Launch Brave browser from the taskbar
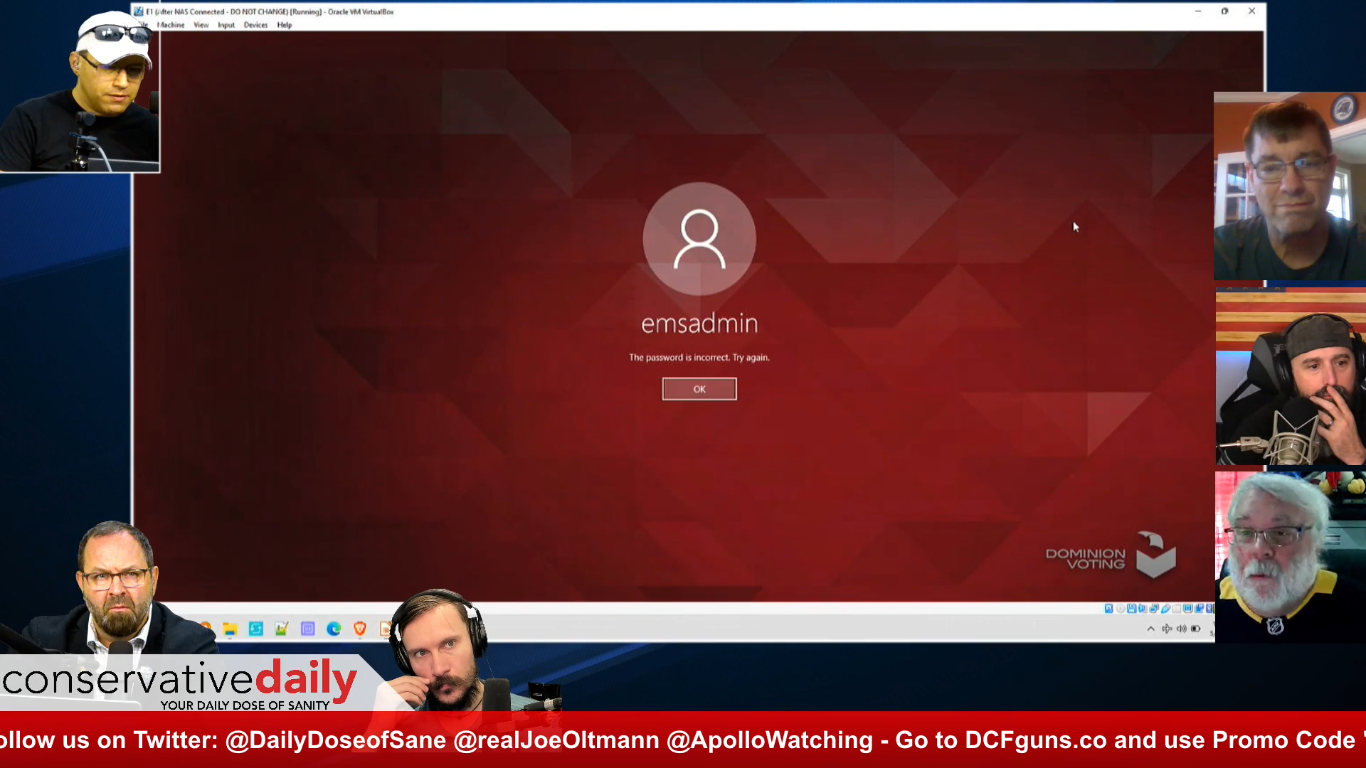The image size is (1366, 768). (360, 628)
